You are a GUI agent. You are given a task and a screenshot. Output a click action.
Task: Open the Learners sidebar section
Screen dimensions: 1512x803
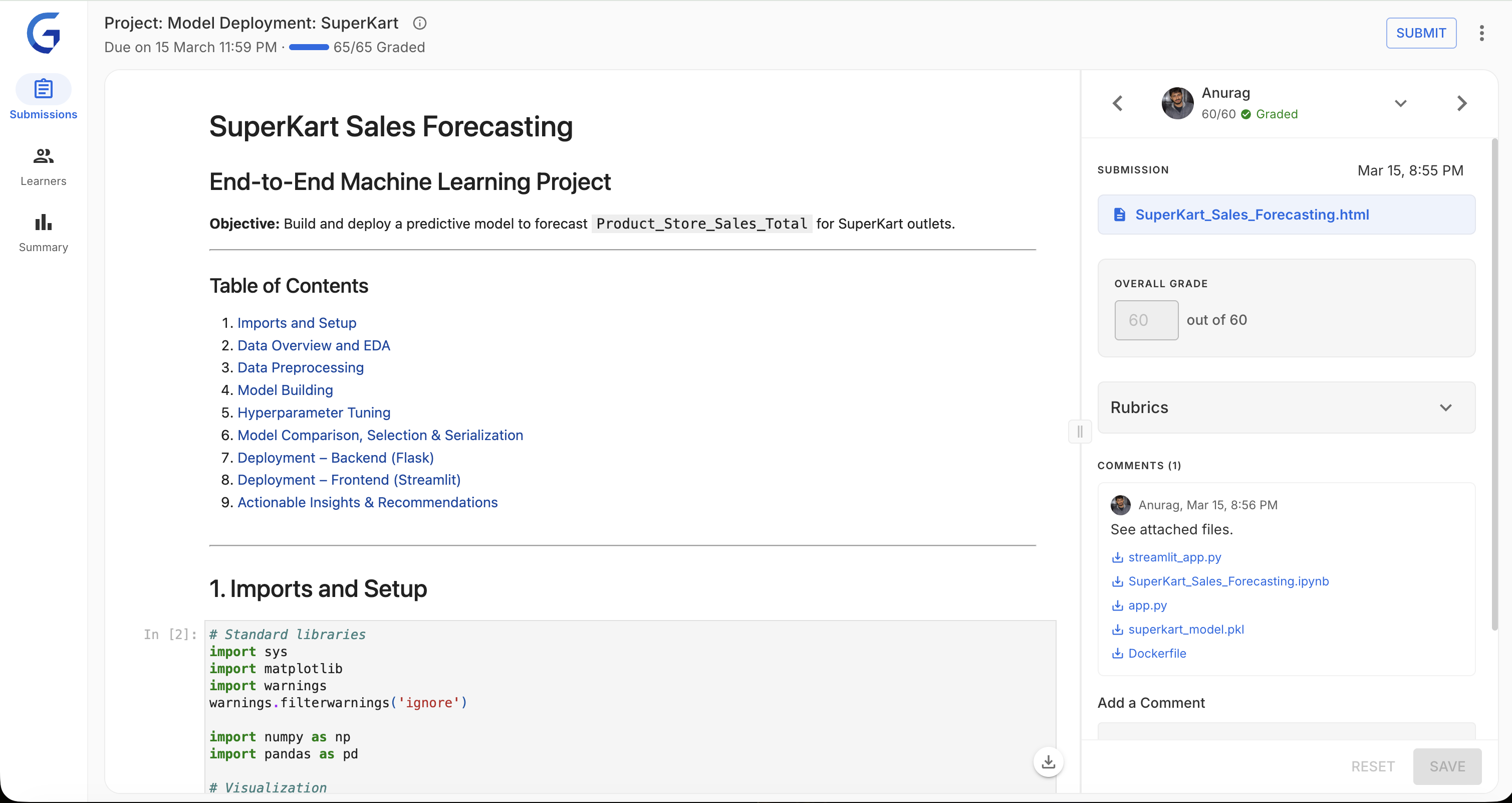point(44,167)
